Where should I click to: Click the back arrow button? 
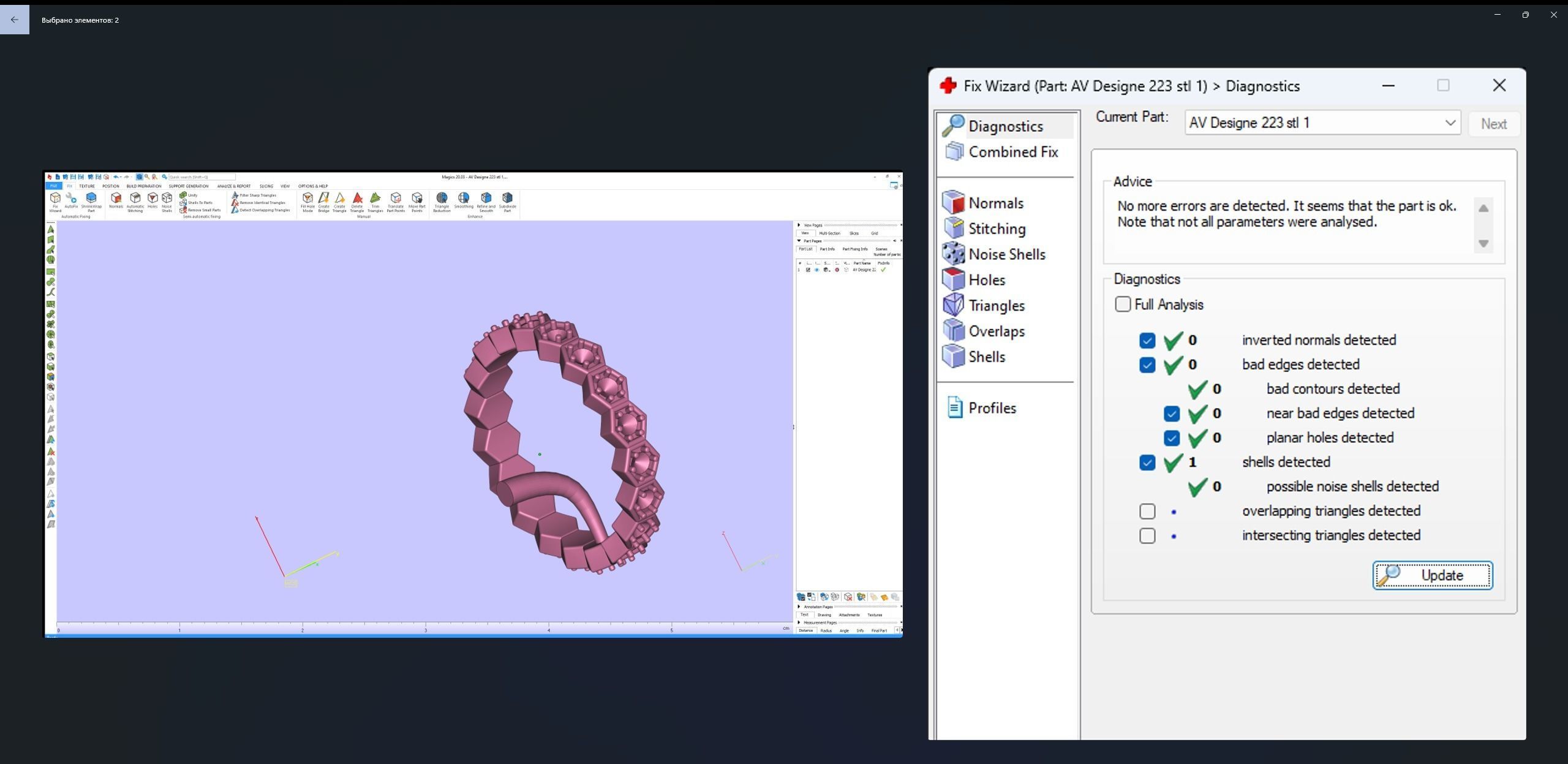tap(15, 20)
